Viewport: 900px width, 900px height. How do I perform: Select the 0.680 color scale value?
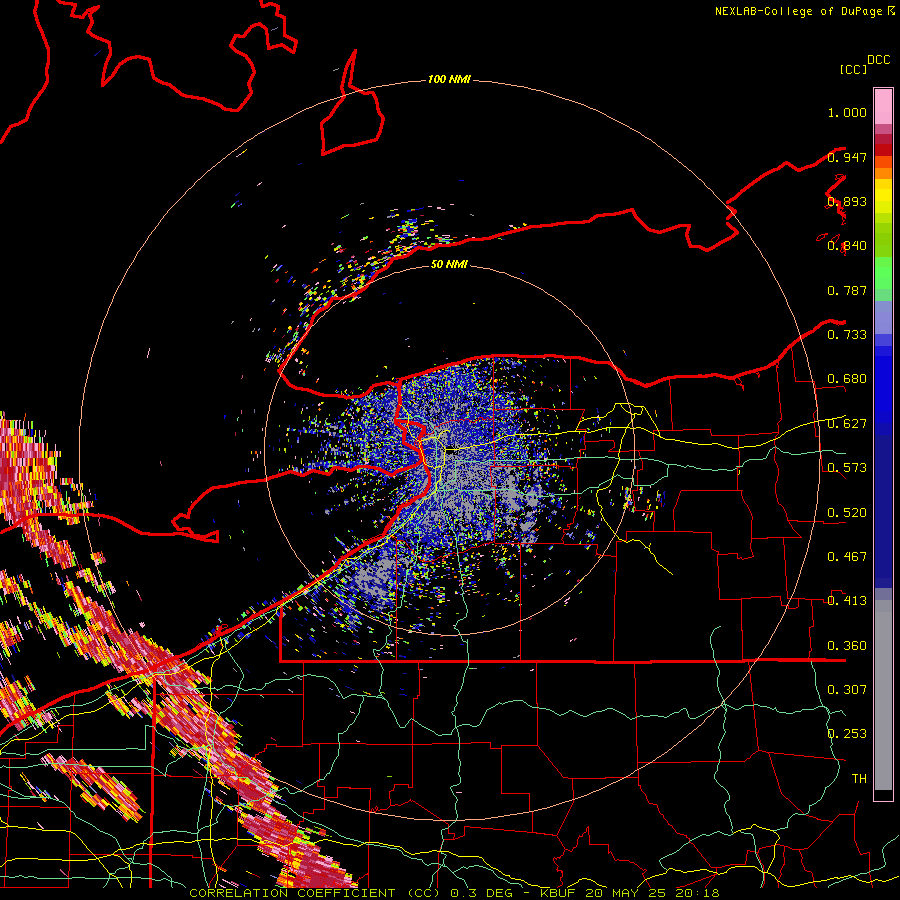click(x=847, y=379)
